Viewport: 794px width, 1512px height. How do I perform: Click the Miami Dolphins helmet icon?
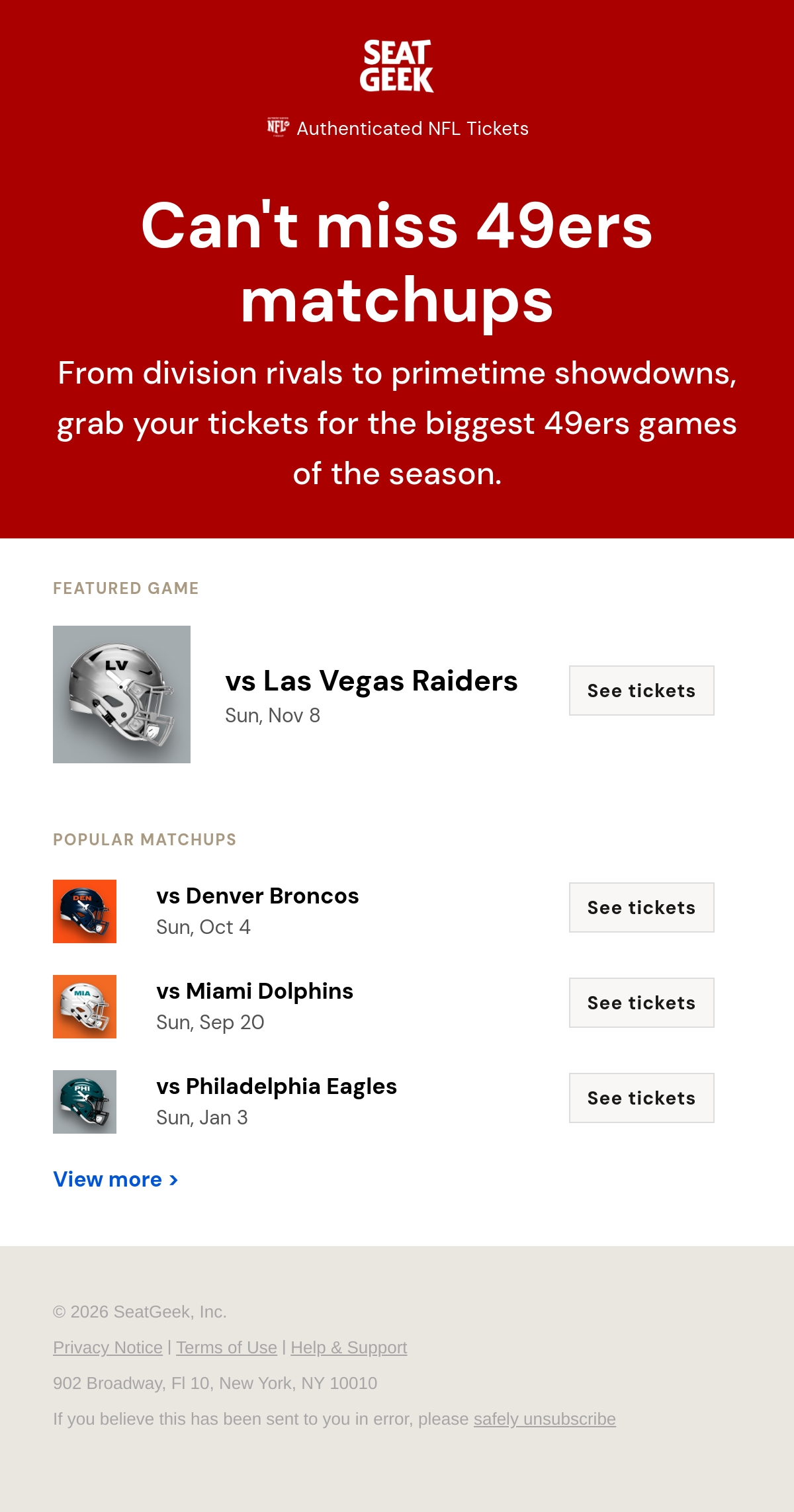point(85,1007)
